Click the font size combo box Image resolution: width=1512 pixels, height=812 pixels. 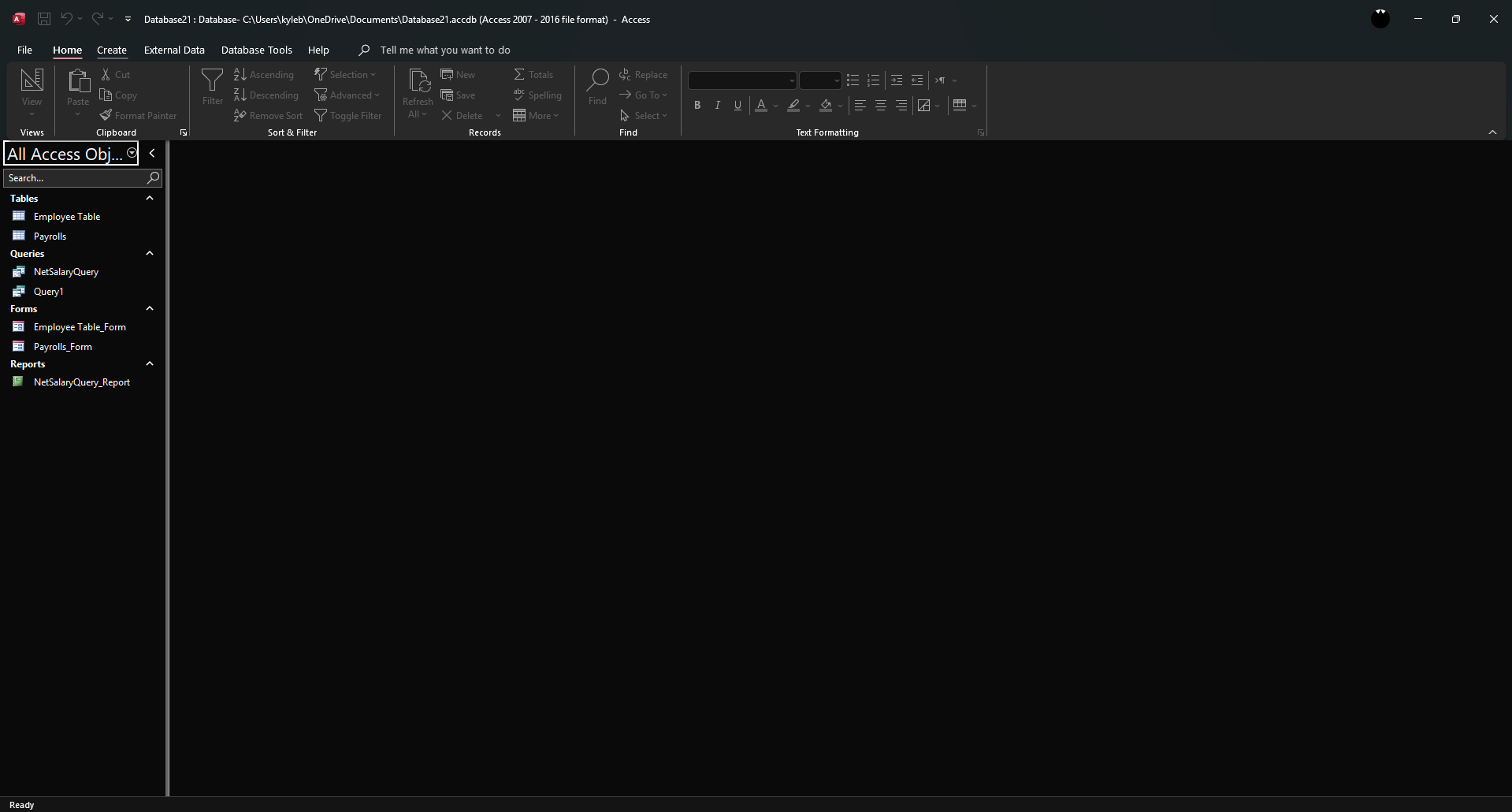click(x=820, y=80)
